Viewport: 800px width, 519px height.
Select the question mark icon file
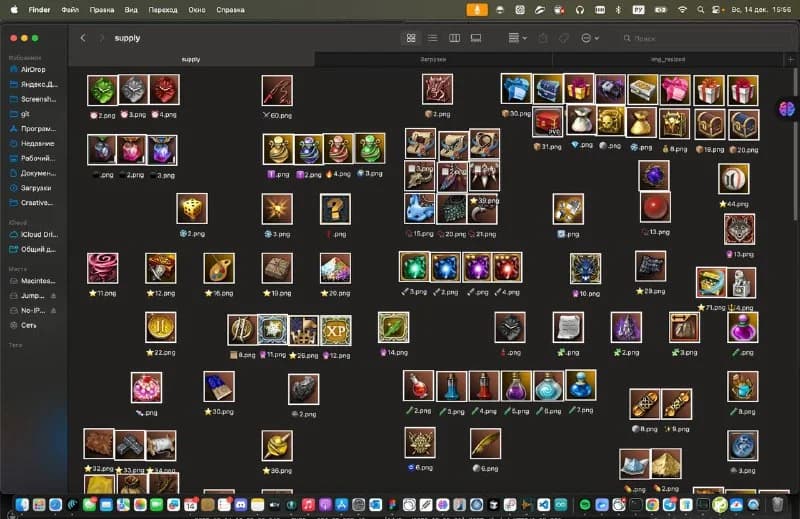click(x=335, y=209)
